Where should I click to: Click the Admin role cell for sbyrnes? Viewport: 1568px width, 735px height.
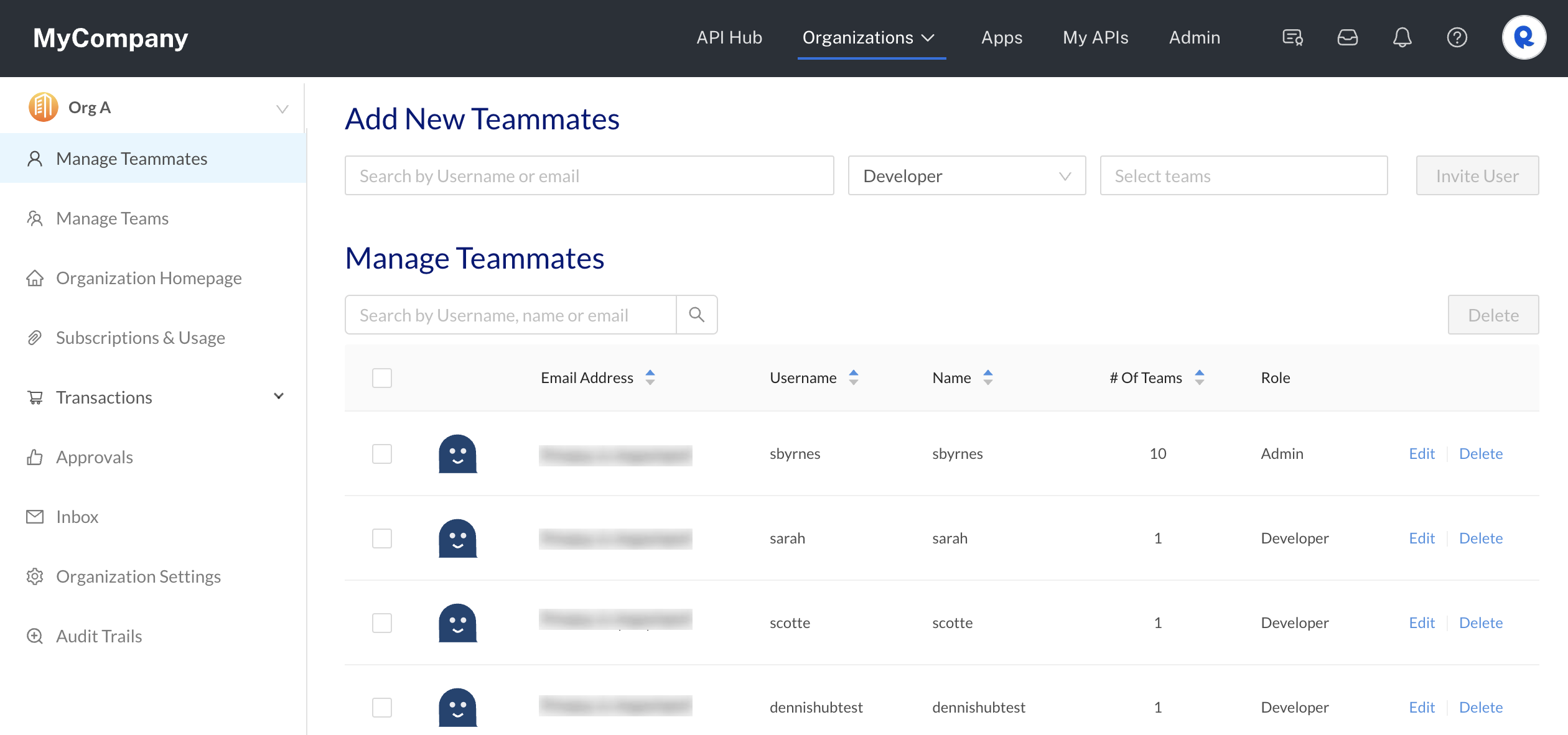point(1282,453)
